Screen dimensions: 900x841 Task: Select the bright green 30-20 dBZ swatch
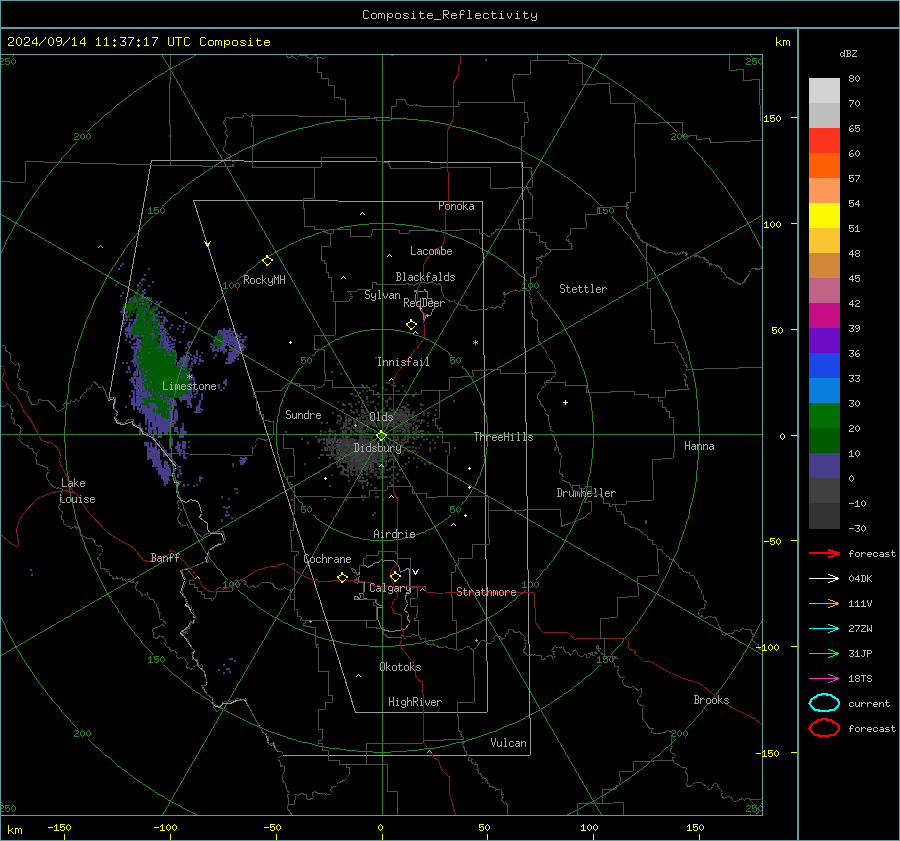[824, 416]
